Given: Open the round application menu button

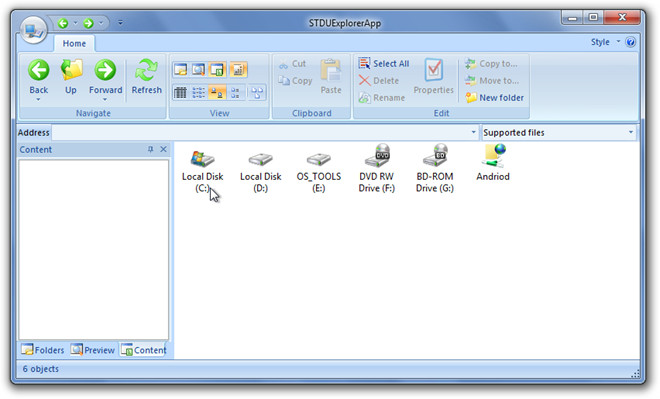Looking at the screenshot, I should pos(33,30).
